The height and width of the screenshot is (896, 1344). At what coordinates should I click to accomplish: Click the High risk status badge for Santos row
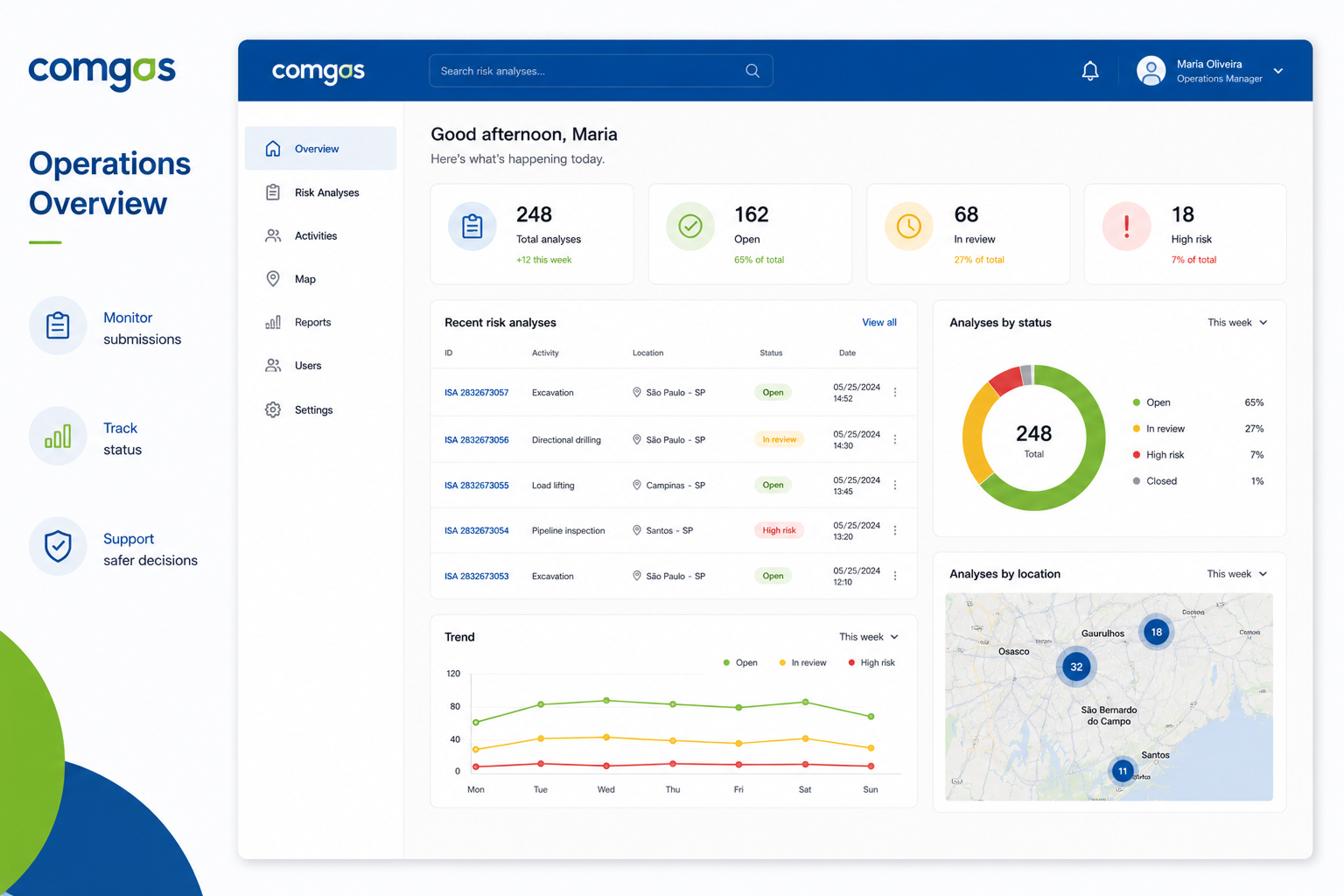point(779,530)
